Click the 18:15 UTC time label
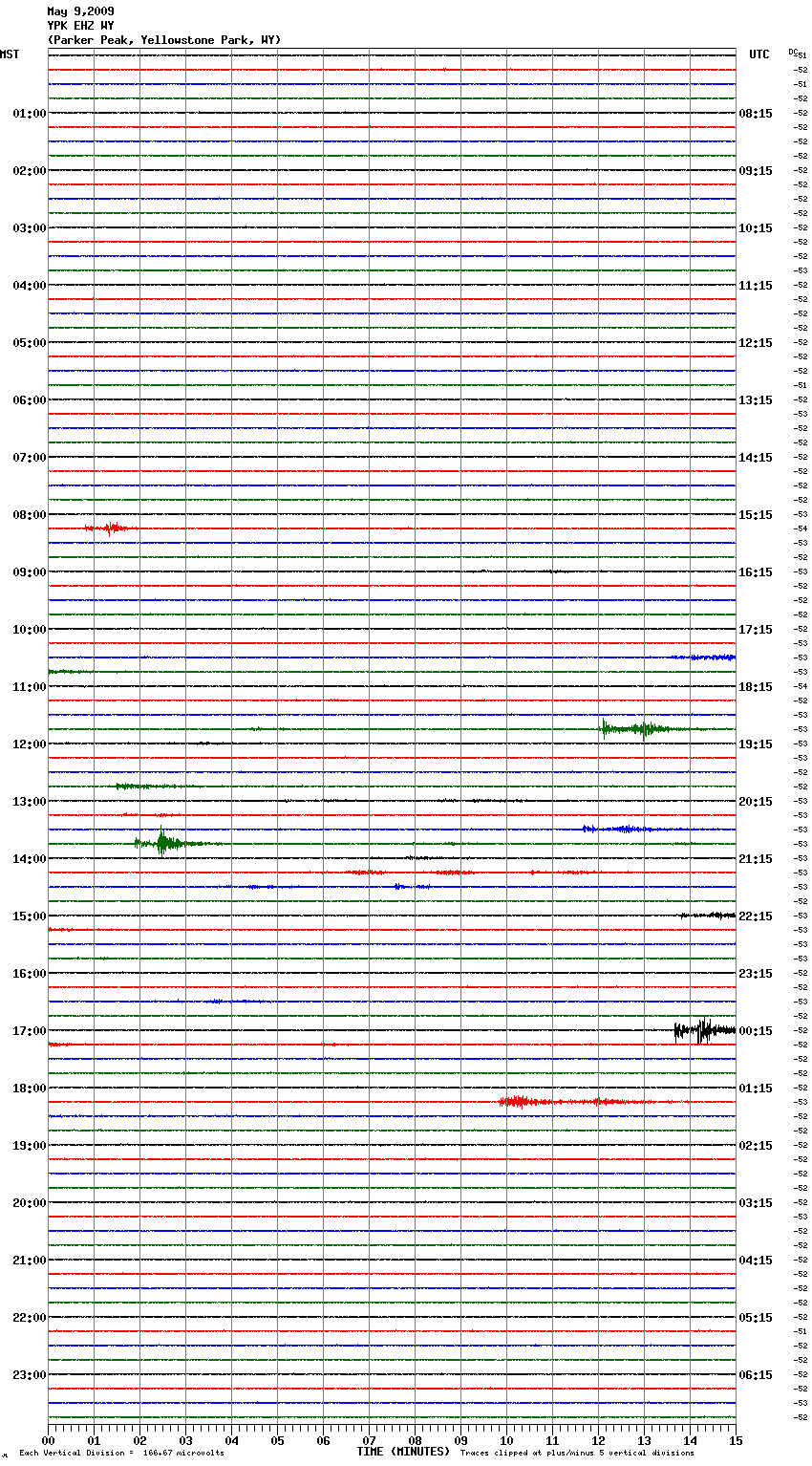 (x=756, y=687)
